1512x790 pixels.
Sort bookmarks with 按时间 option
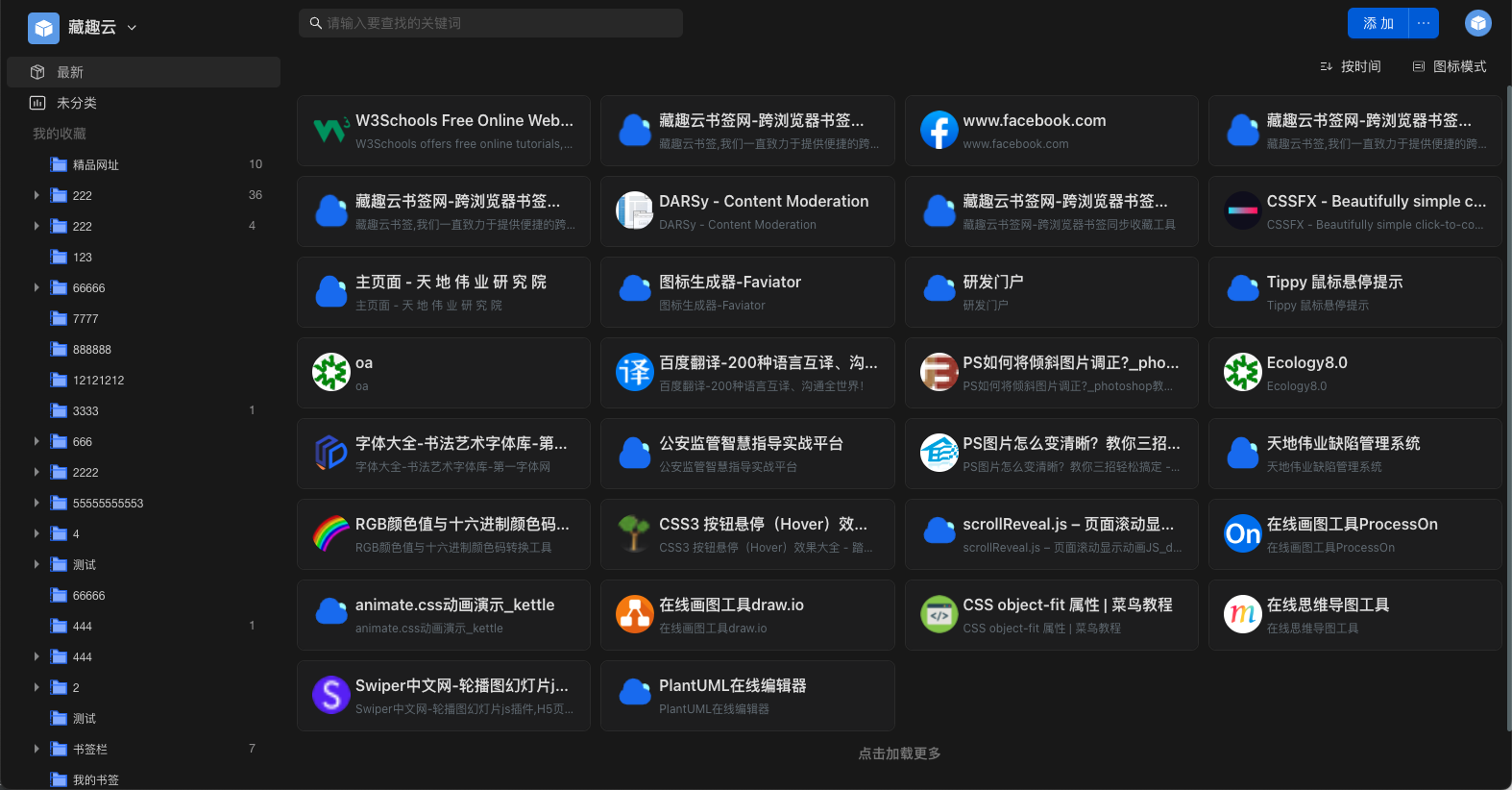[1351, 66]
